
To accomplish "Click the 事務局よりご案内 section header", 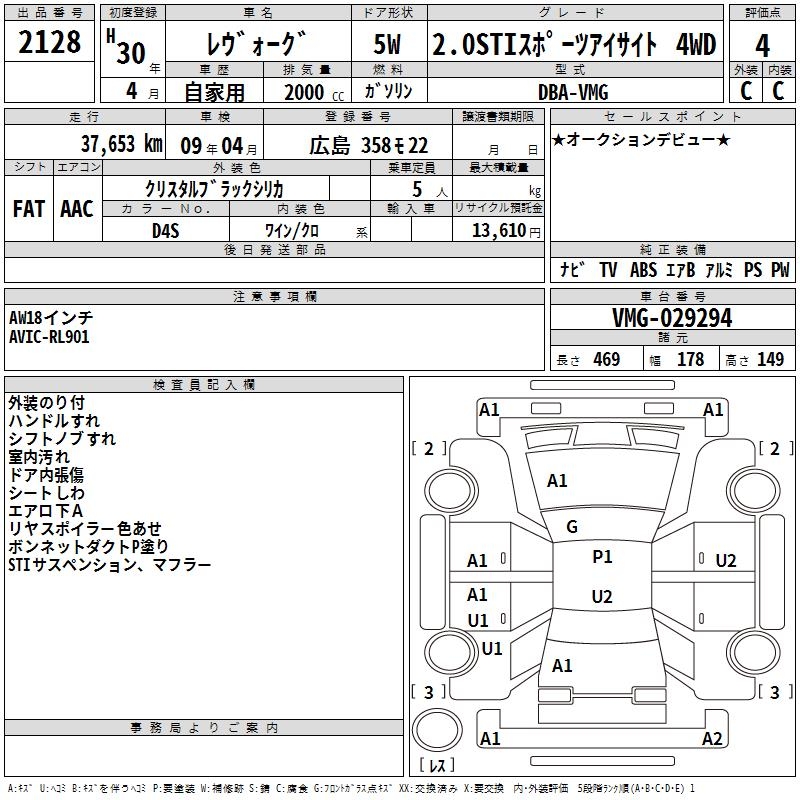I will click(x=204, y=728).
